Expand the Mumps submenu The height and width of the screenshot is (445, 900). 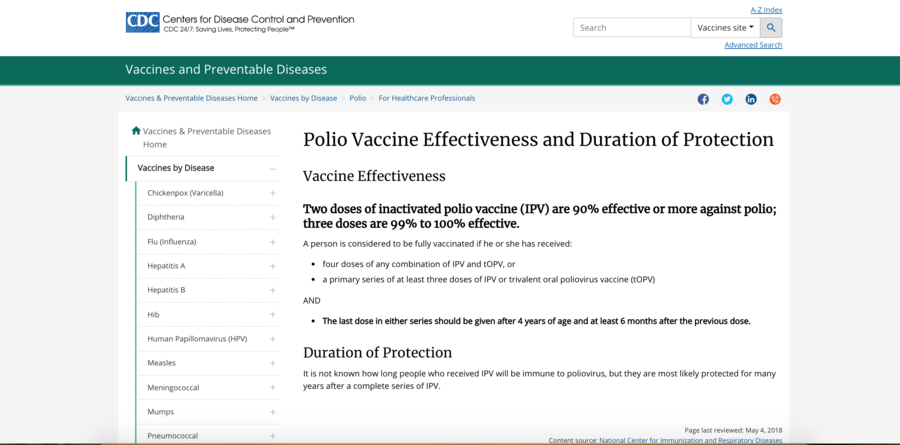[x=273, y=412]
